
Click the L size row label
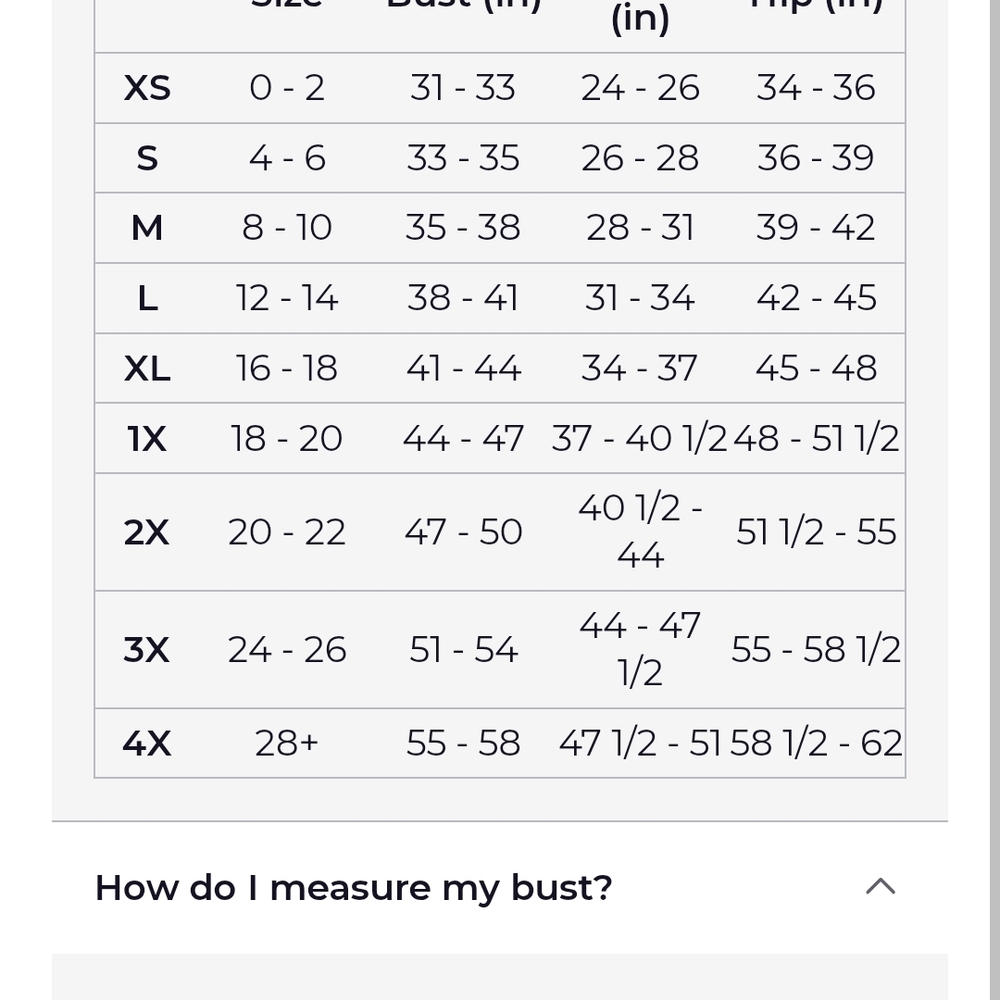(x=147, y=298)
